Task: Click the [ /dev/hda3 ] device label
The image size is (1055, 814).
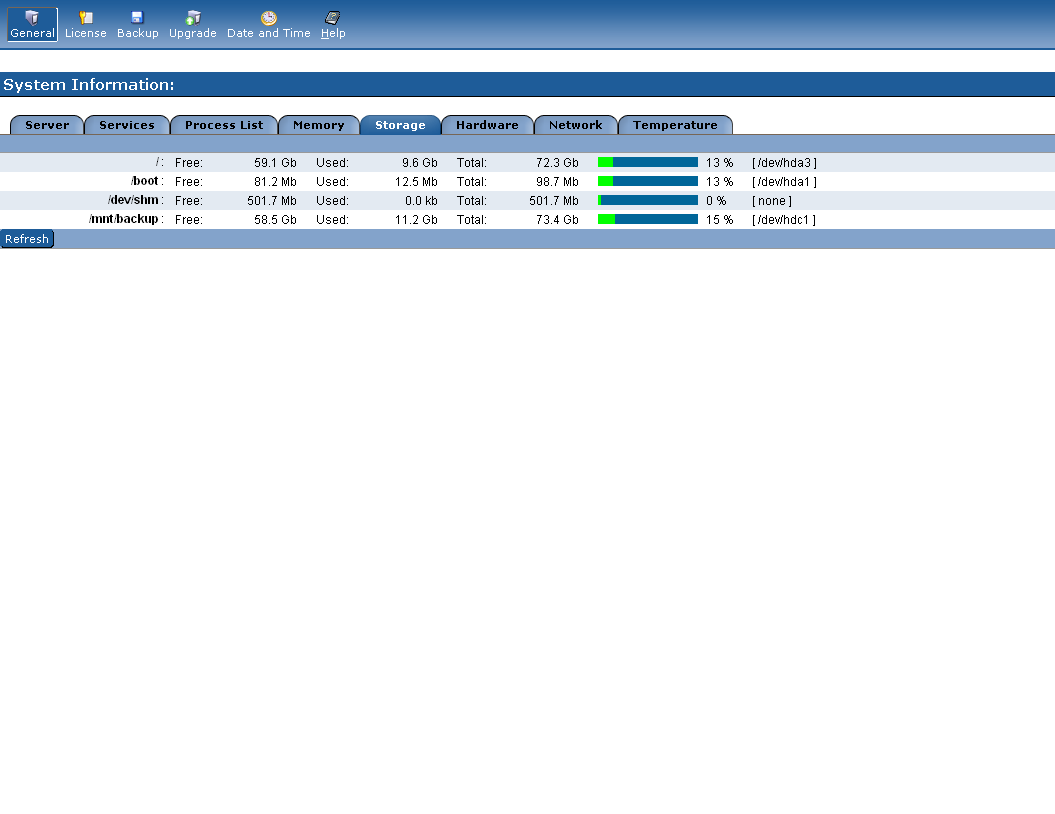Action: [785, 163]
